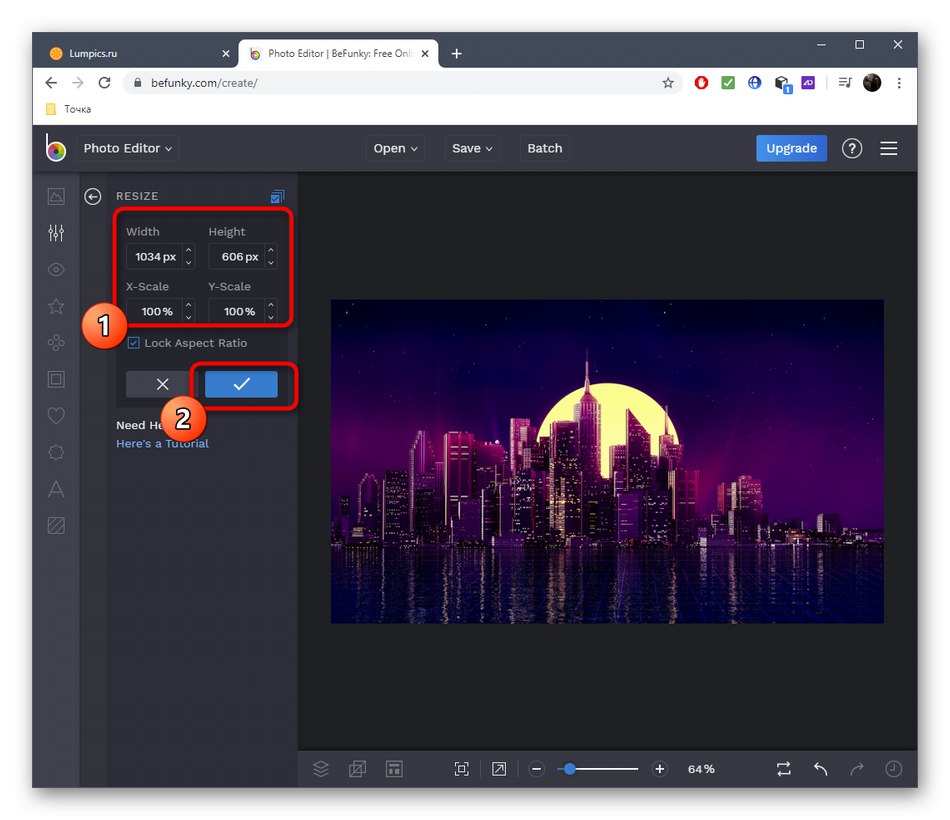
Task: Open the Frames icon in sidebar
Action: (x=56, y=379)
